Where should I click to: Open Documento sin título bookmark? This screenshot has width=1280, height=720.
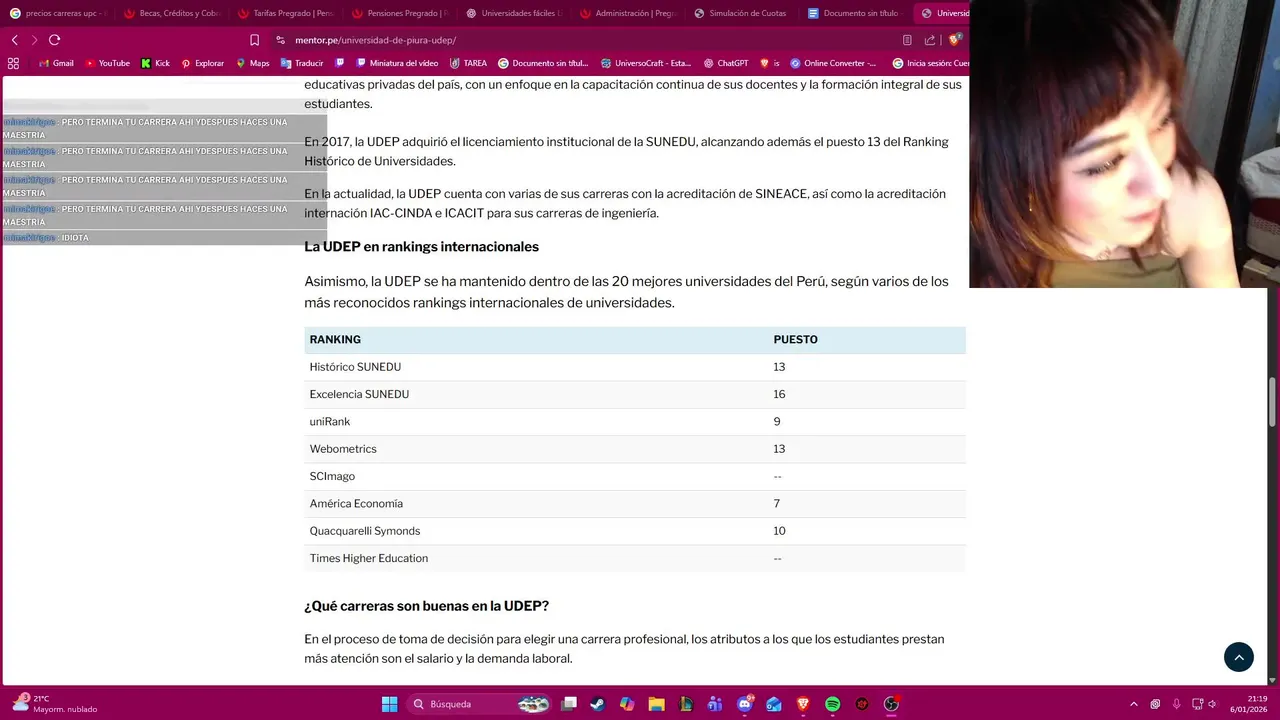click(543, 63)
